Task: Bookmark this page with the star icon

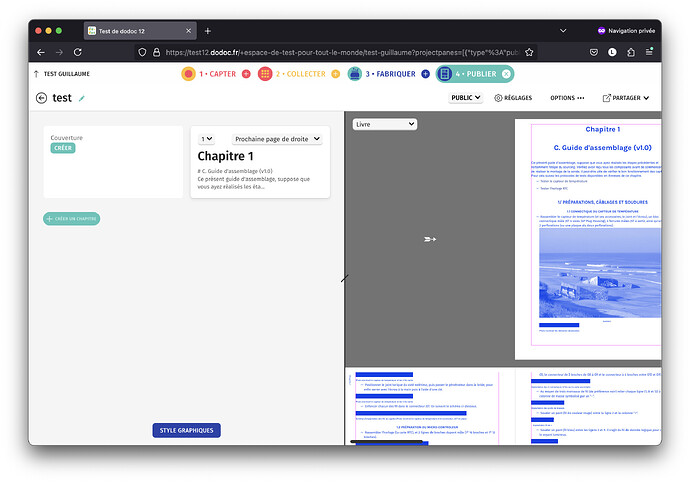Action: tap(528, 52)
